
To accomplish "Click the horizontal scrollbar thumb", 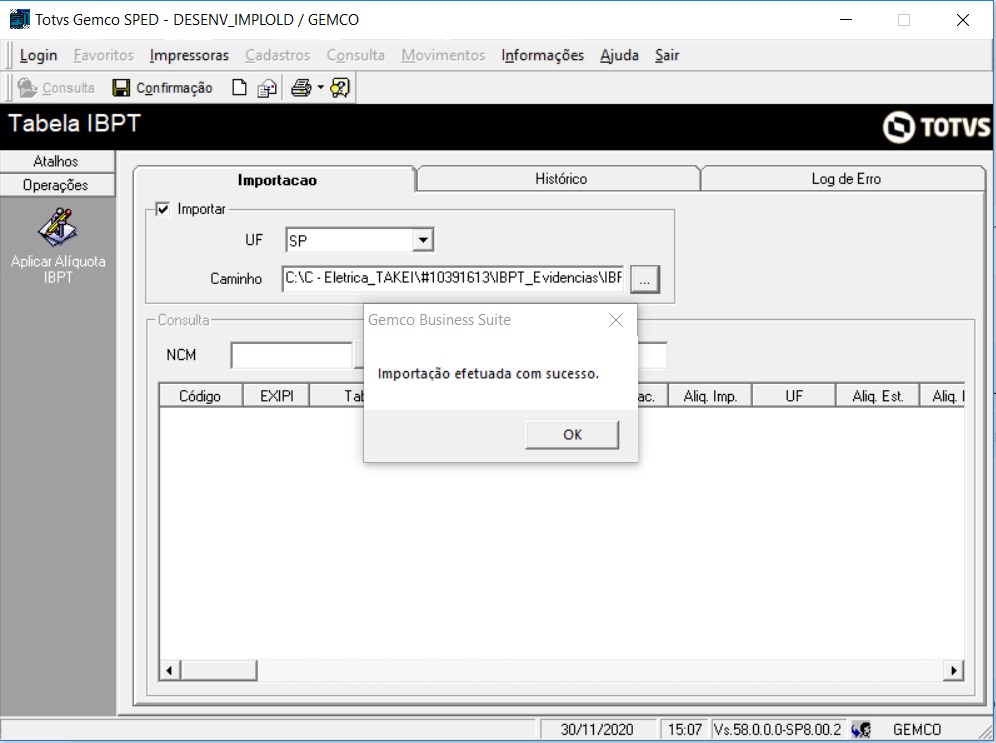I will (219, 670).
